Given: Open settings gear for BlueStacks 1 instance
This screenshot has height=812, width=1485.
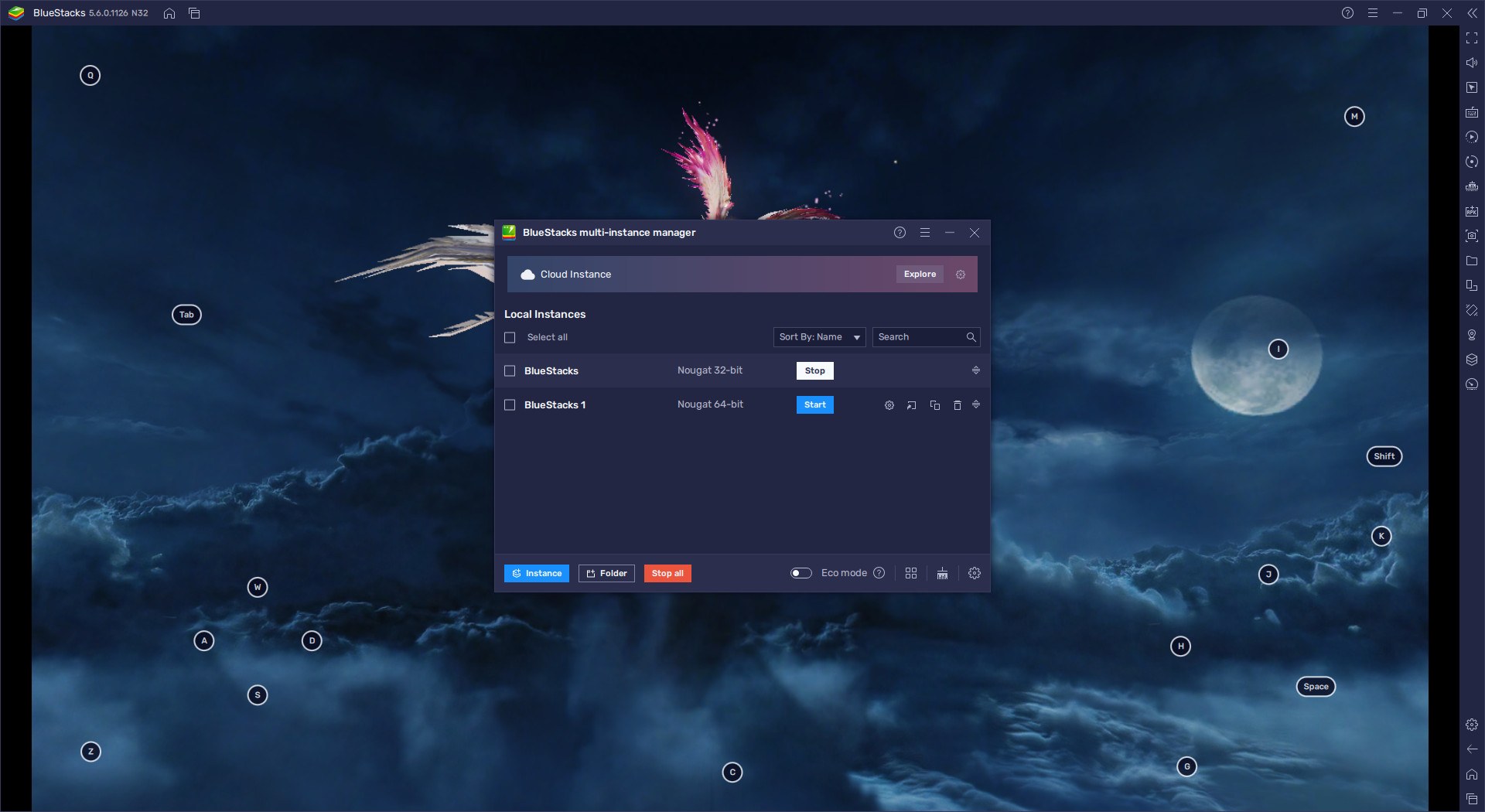Looking at the screenshot, I should pos(889,405).
